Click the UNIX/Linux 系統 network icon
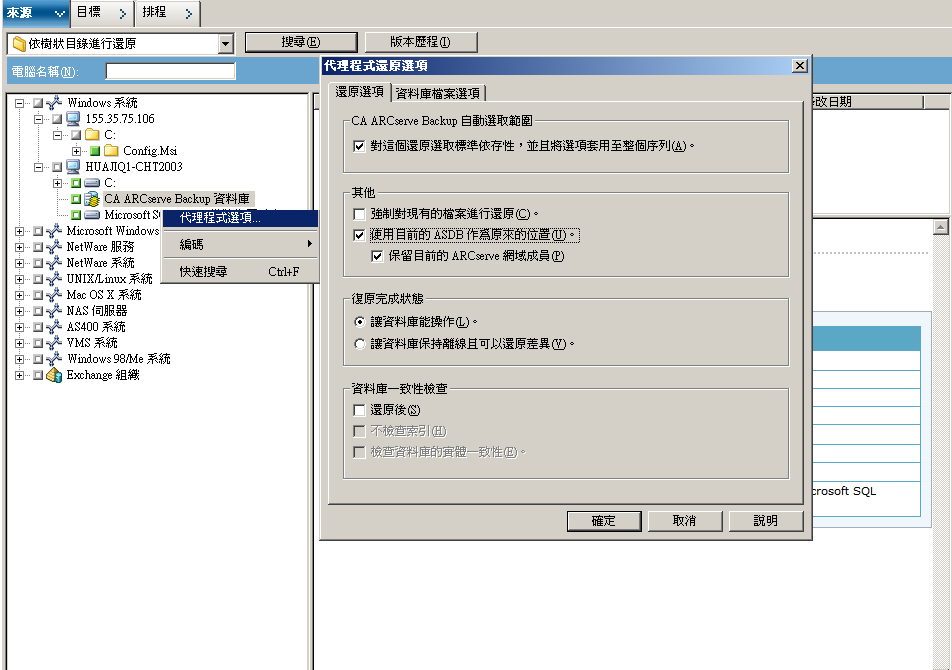This screenshot has width=952, height=670. (x=54, y=279)
